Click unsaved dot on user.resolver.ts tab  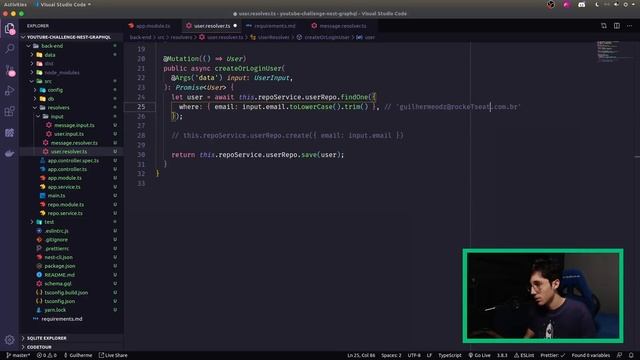pos(235,26)
